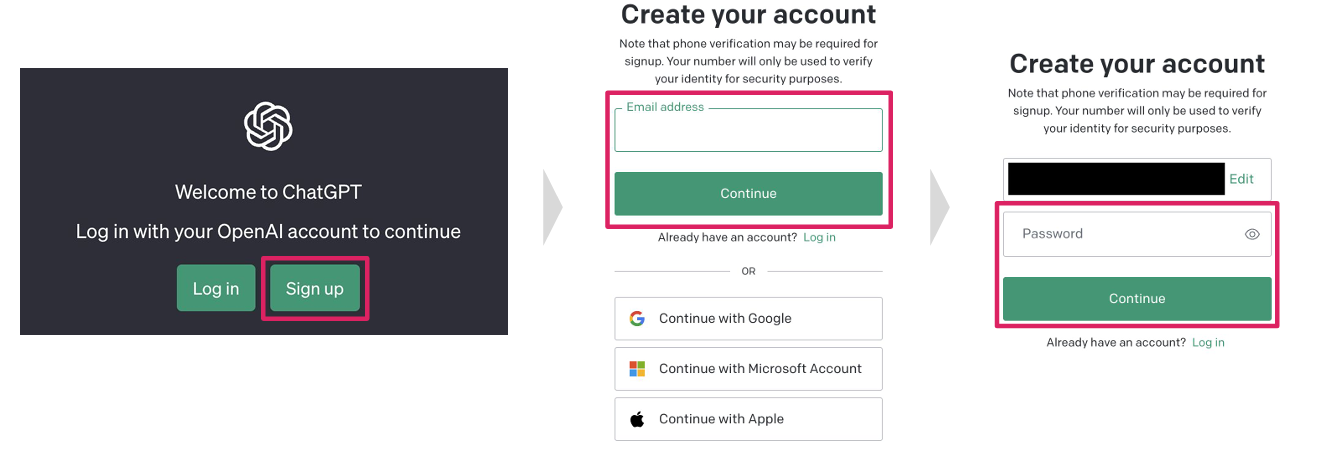Click the Create your account heading above Email
1338x454 pixels.
748,15
